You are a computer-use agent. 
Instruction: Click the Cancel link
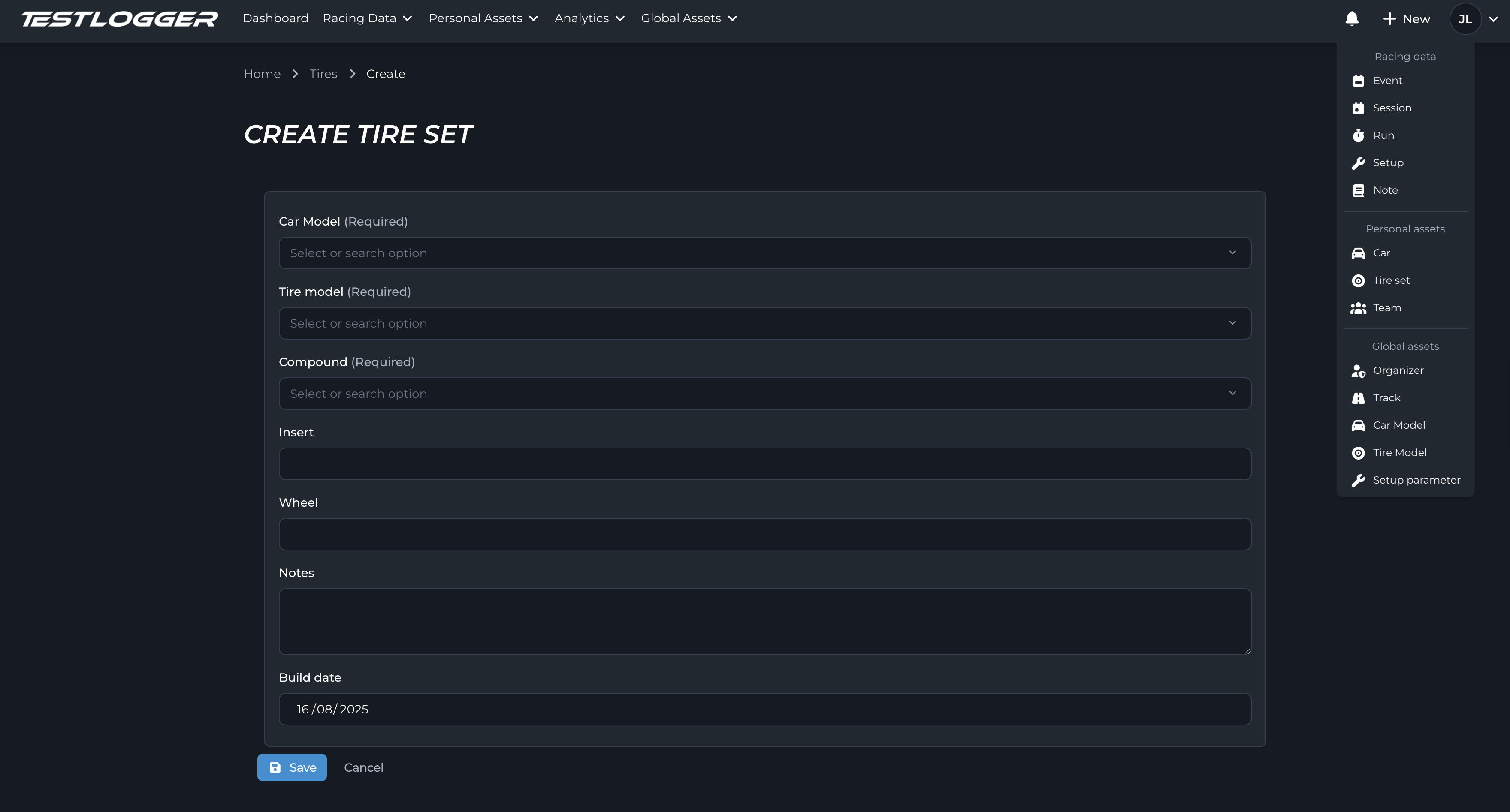pos(363,767)
